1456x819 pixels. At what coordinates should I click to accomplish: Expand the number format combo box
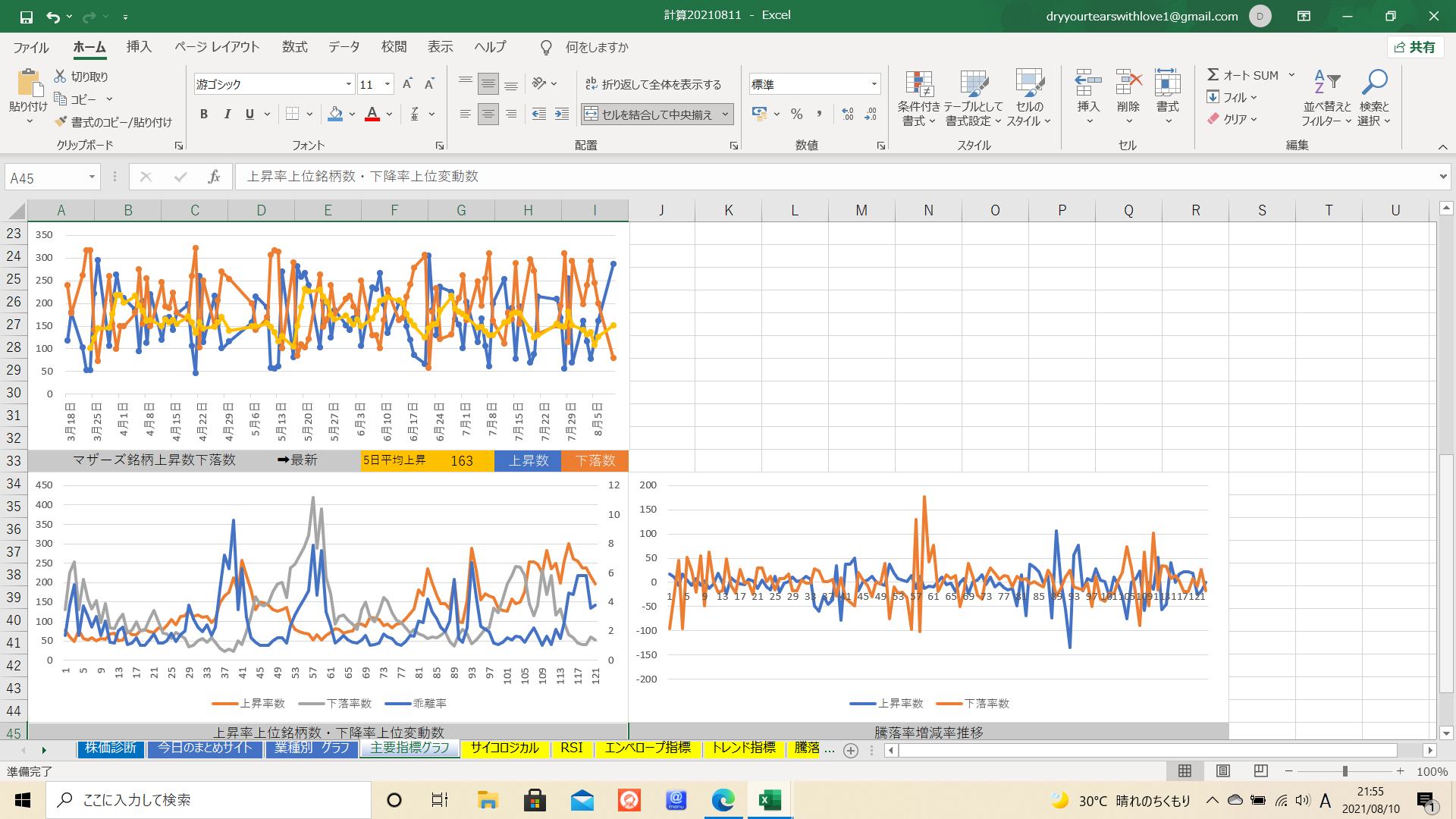[874, 84]
